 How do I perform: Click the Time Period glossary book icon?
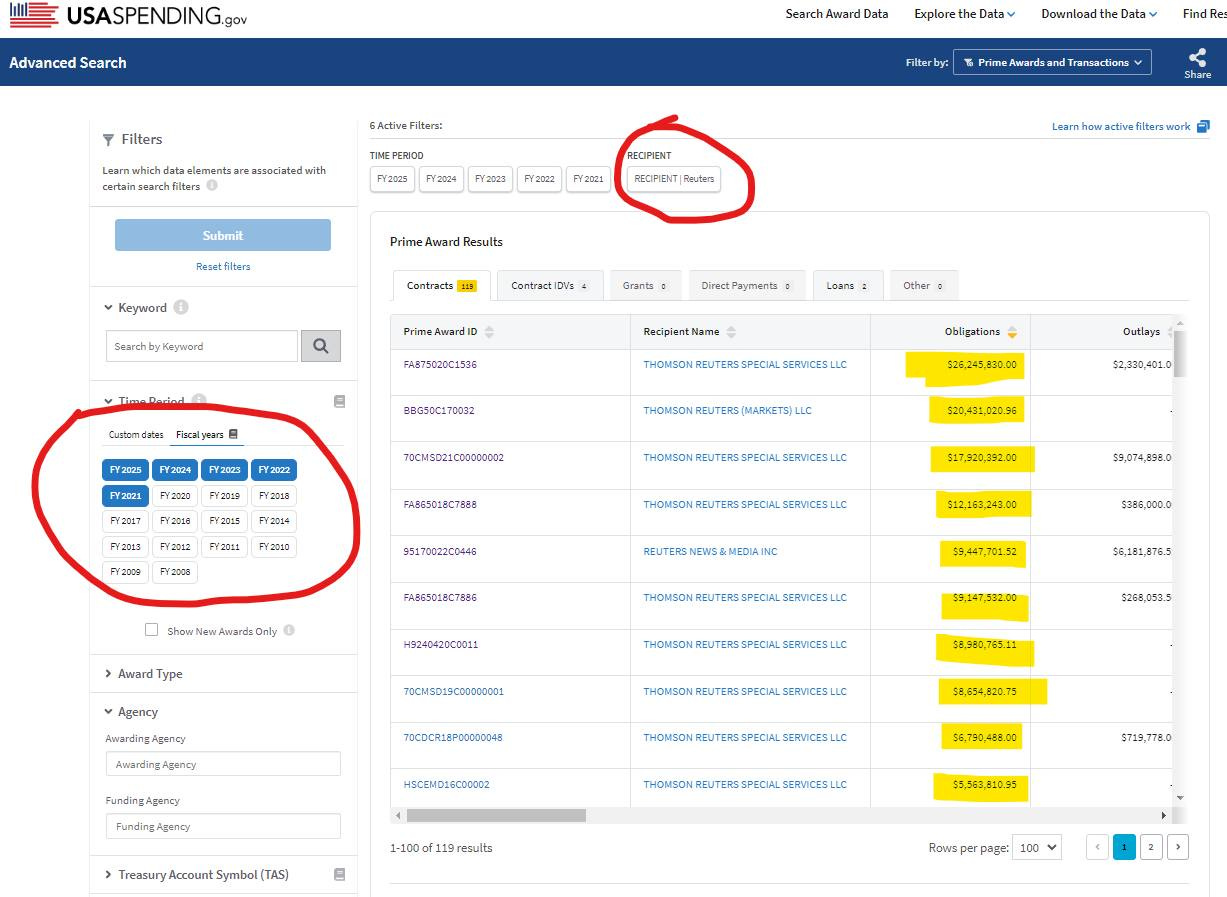[339, 401]
